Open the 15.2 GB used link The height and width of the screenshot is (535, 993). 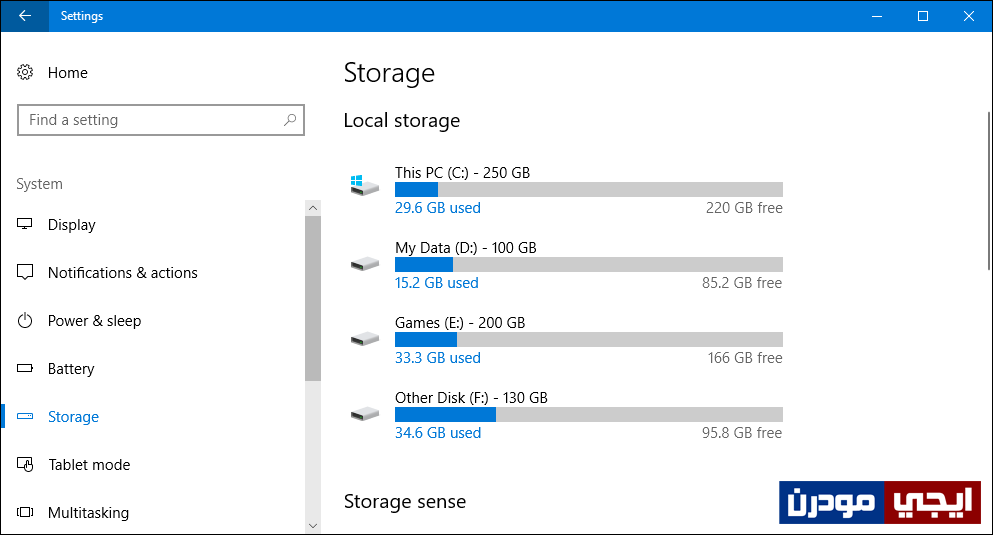(x=436, y=282)
